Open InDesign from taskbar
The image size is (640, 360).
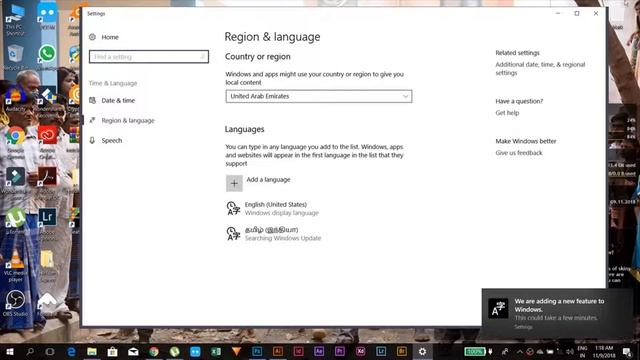pyautogui.click(x=298, y=351)
